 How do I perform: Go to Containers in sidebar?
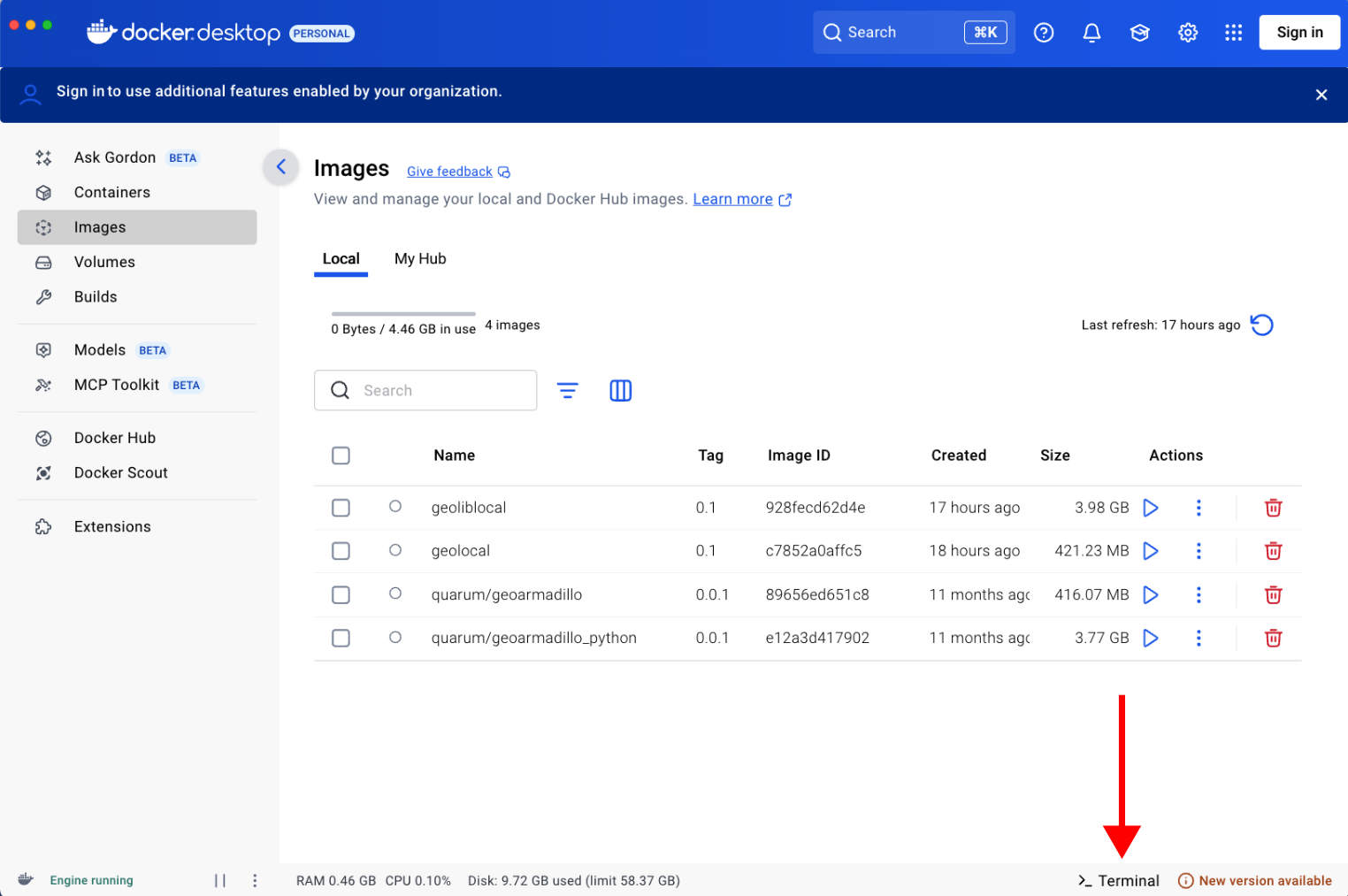[137, 192]
